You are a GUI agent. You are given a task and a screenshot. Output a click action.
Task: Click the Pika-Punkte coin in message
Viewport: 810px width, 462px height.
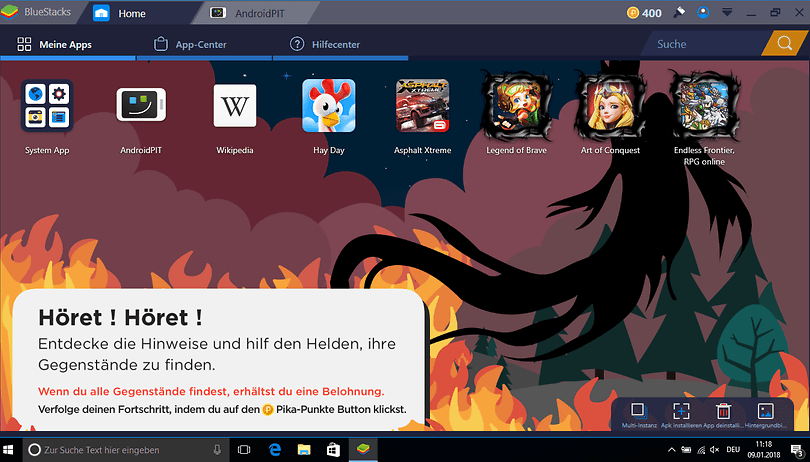(268, 410)
